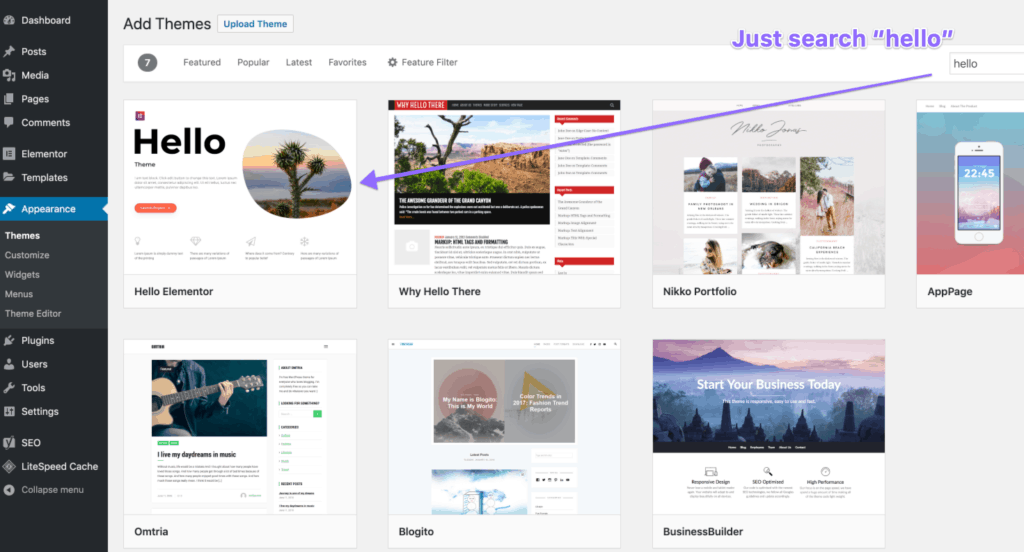Open the Themes submenu item

click(x=22, y=236)
